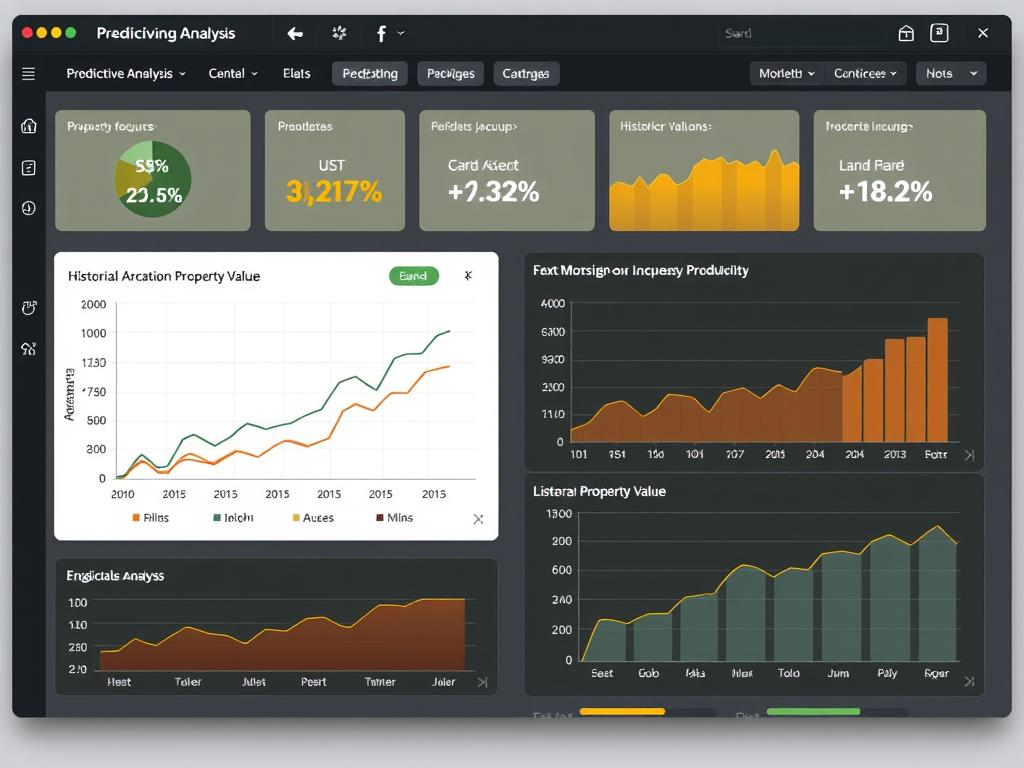Click the yellow progress bar at bottom
Viewport: 1024px width, 768px height.
(622, 712)
